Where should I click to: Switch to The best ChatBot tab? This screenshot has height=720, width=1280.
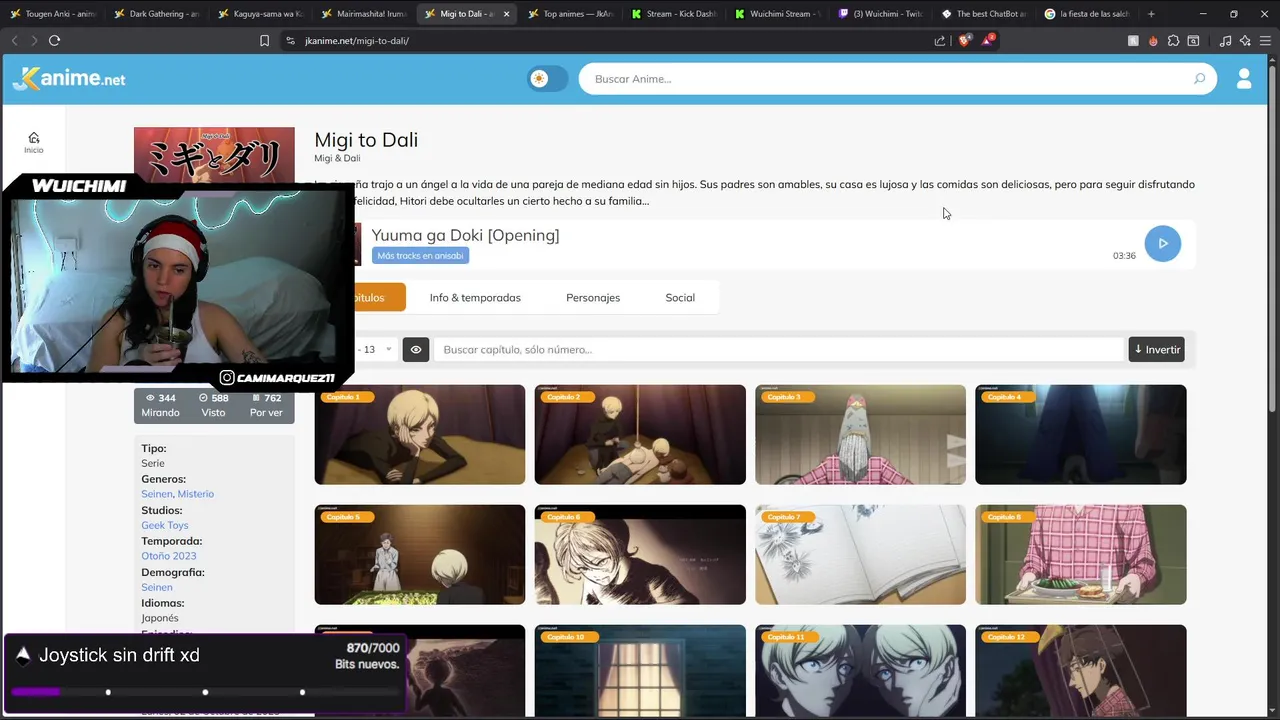coord(985,14)
